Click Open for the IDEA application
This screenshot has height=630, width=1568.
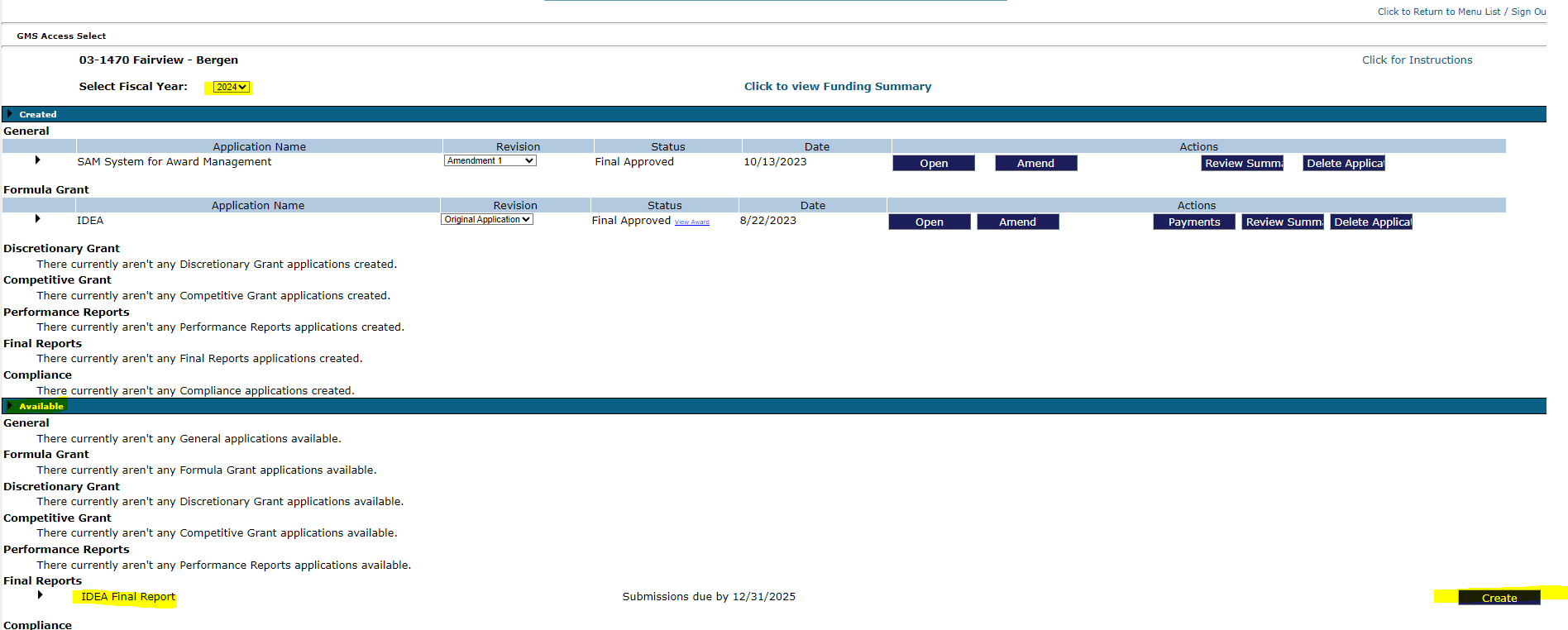point(930,222)
